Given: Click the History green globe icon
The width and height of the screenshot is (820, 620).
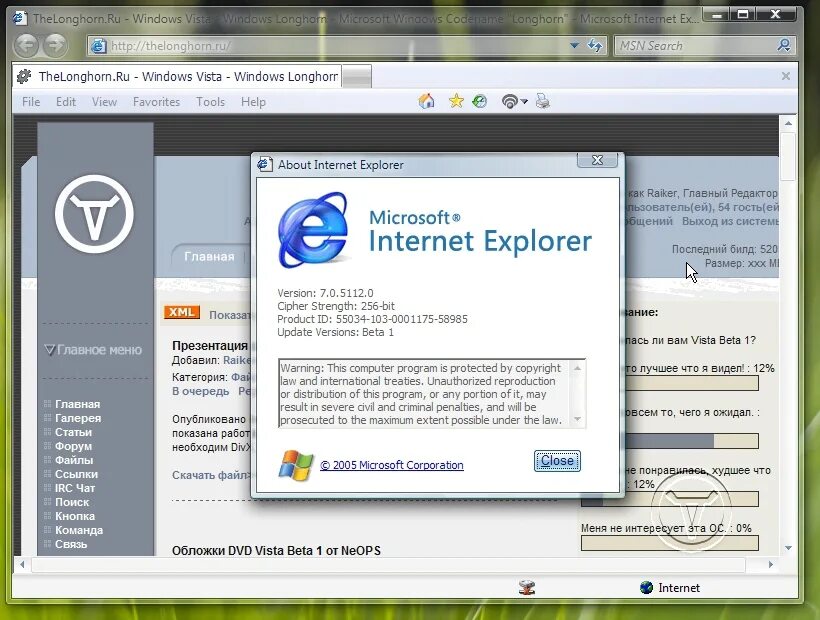Looking at the screenshot, I should pos(479,101).
